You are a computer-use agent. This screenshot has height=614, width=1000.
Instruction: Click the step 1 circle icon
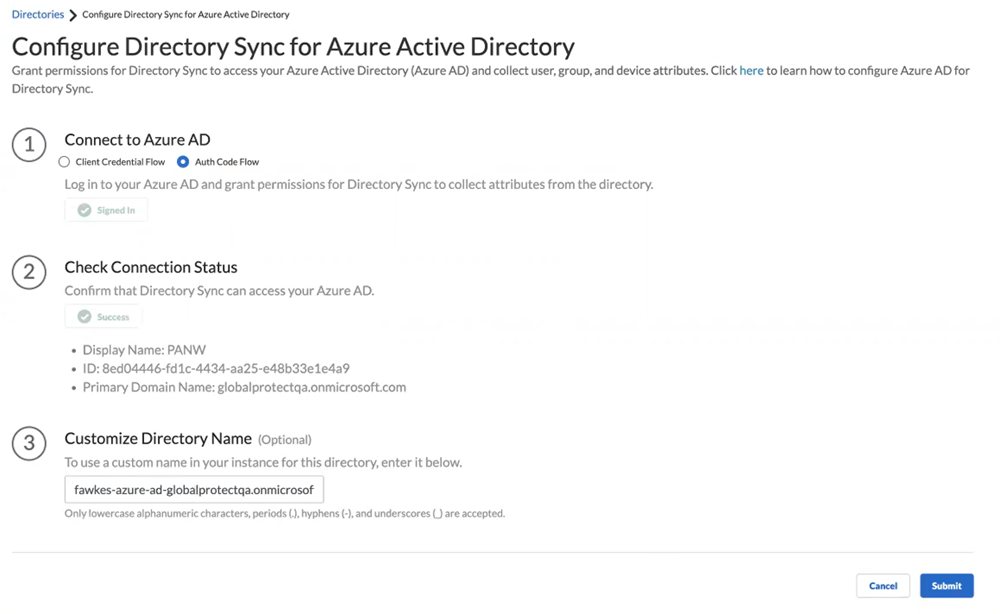coord(29,145)
